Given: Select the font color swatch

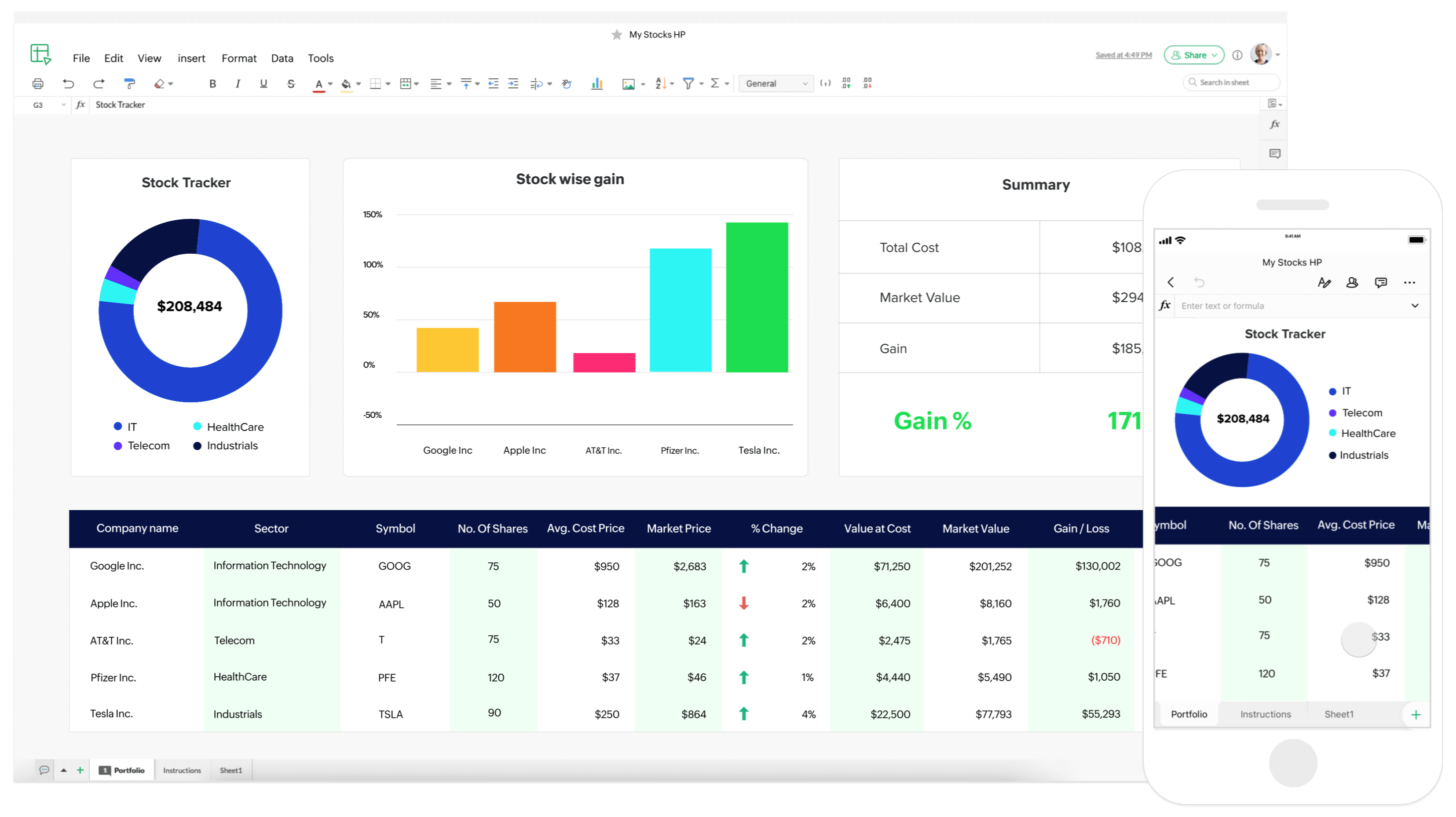Looking at the screenshot, I should pos(317,84).
